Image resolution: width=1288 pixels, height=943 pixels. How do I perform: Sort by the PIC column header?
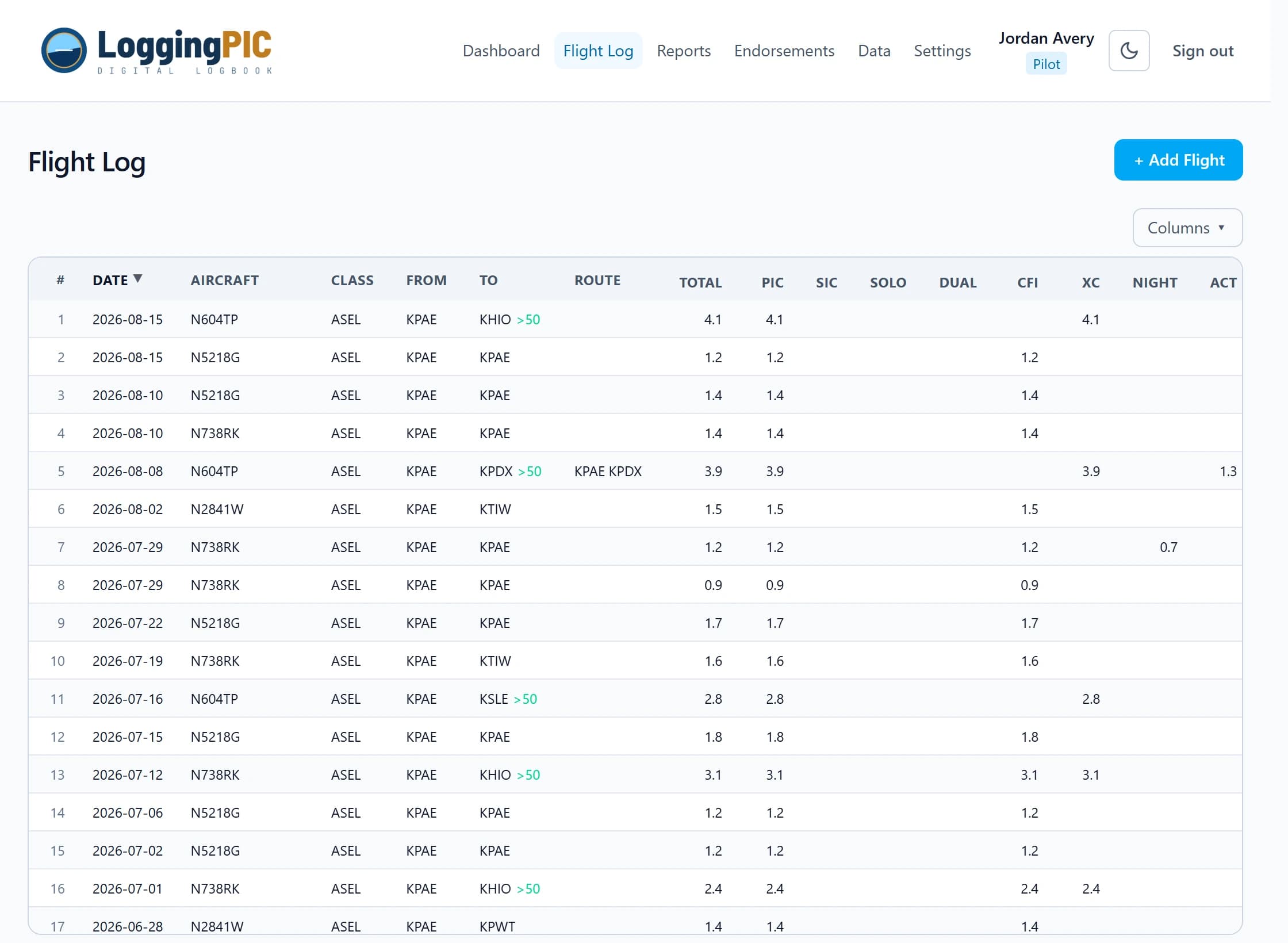pyautogui.click(x=772, y=282)
